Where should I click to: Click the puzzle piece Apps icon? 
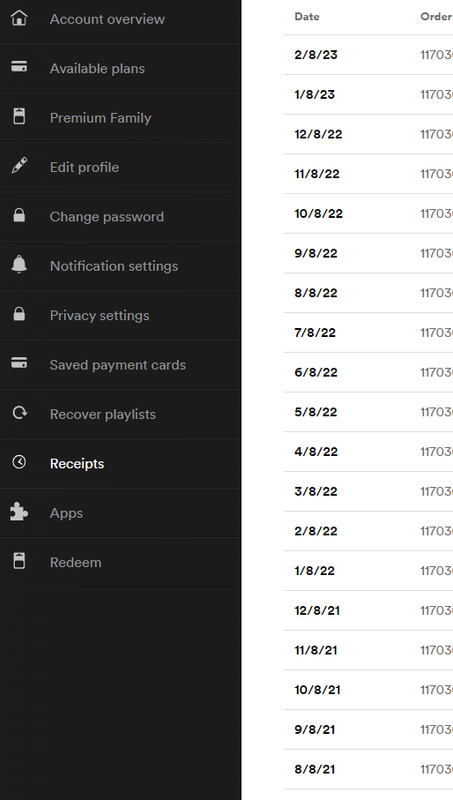19,512
